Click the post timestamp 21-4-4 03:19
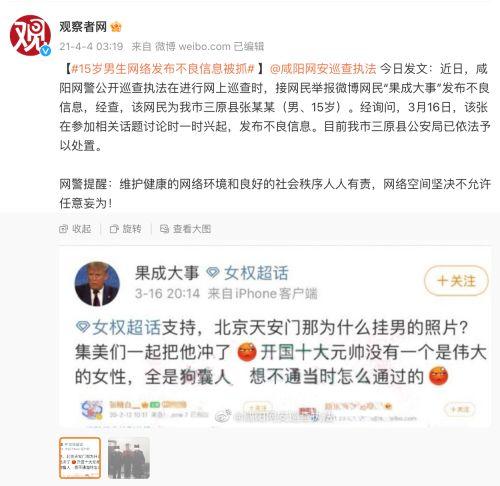The height and width of the screenshot is (486, 500). click(91, 46)
